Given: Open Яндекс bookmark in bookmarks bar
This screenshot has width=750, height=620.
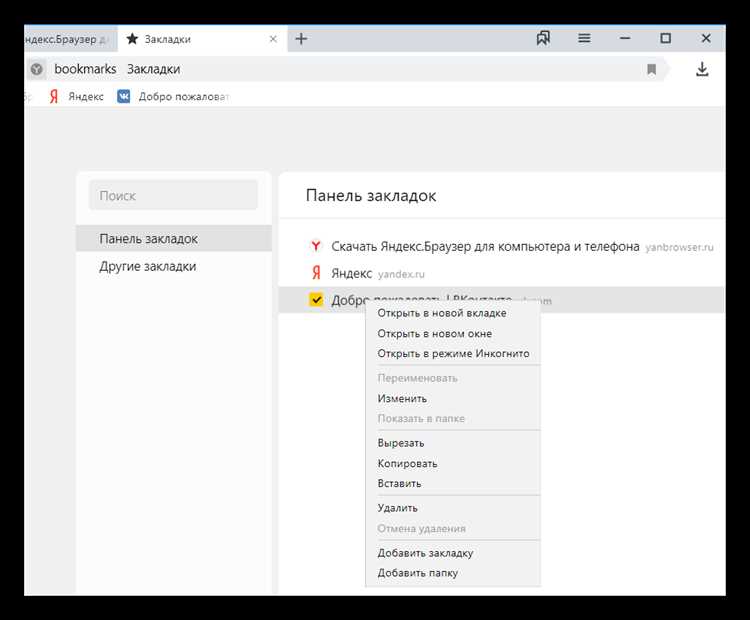Looking at the screenshot, I should coord(77,97).
